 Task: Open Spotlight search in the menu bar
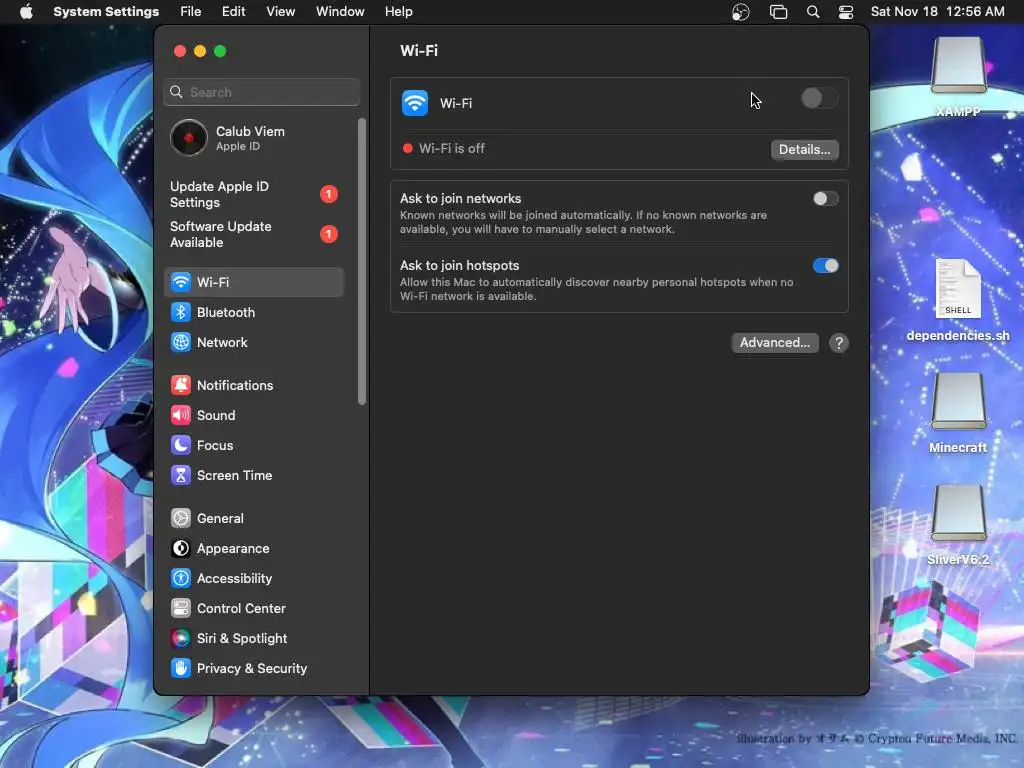[x=813, y=12]
